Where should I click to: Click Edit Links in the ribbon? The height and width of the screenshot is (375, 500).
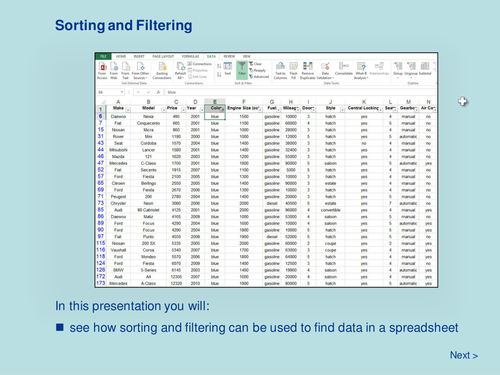pyautogui.click(x=198, y=76)
